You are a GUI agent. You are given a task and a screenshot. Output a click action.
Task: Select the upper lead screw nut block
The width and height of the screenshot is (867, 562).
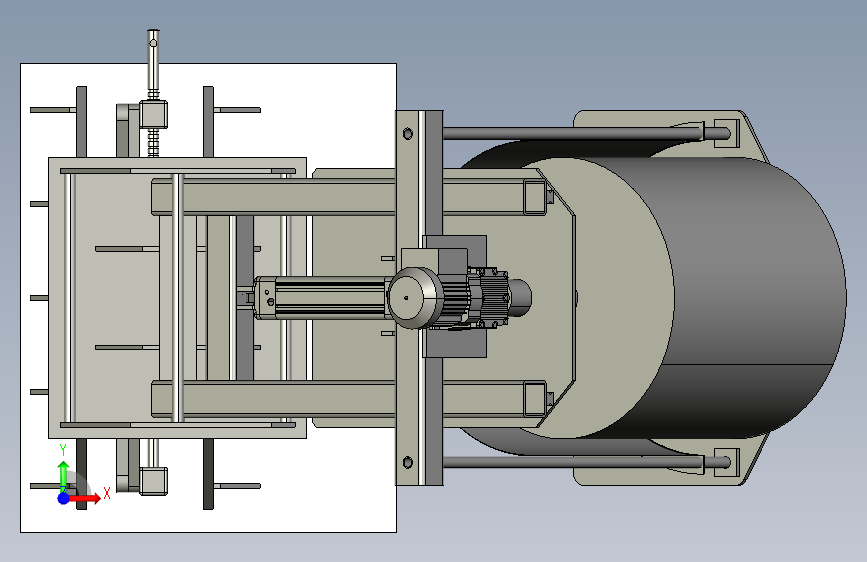coord(153,114)
